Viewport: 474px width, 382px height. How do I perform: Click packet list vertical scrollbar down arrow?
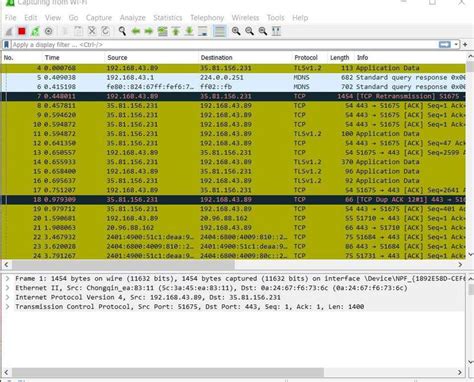click(x=470, y=254)
